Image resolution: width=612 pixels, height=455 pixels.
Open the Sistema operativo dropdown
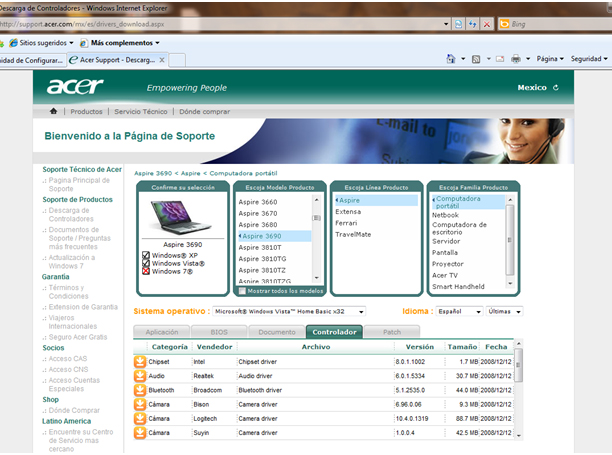point(289,311)
